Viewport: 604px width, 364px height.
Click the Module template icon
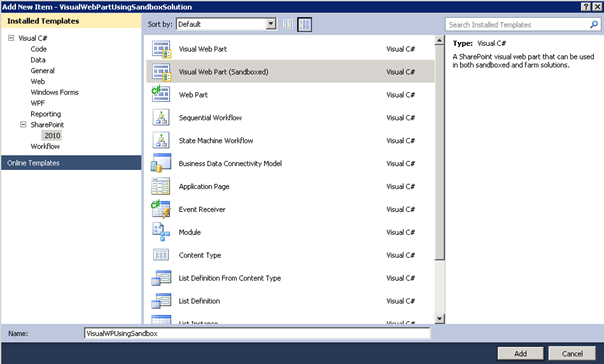pos(161,232)
